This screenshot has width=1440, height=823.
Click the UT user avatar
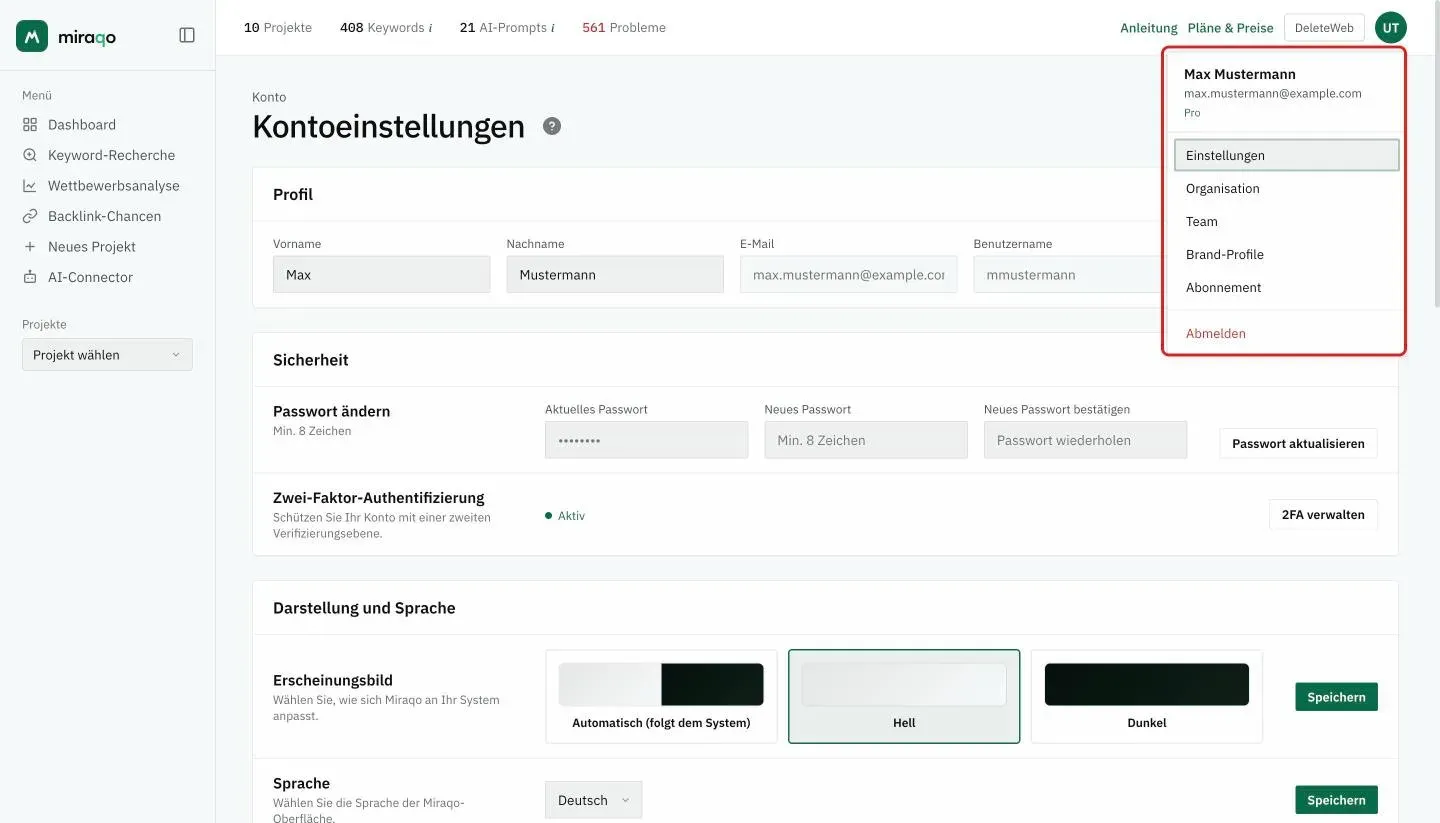(1390, 28)
